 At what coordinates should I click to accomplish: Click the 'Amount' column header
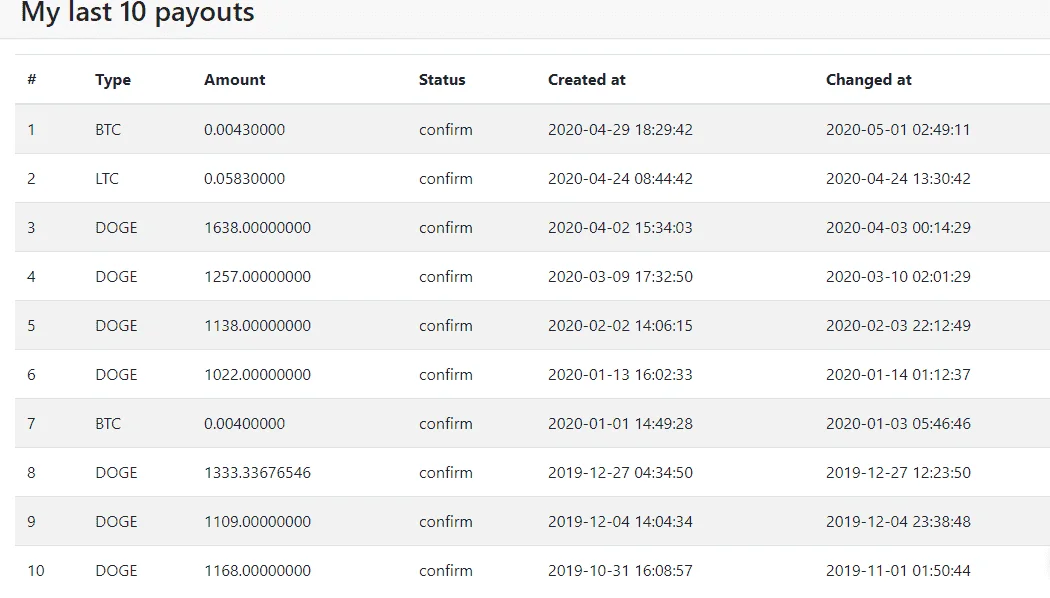click(x=234, y=80)
